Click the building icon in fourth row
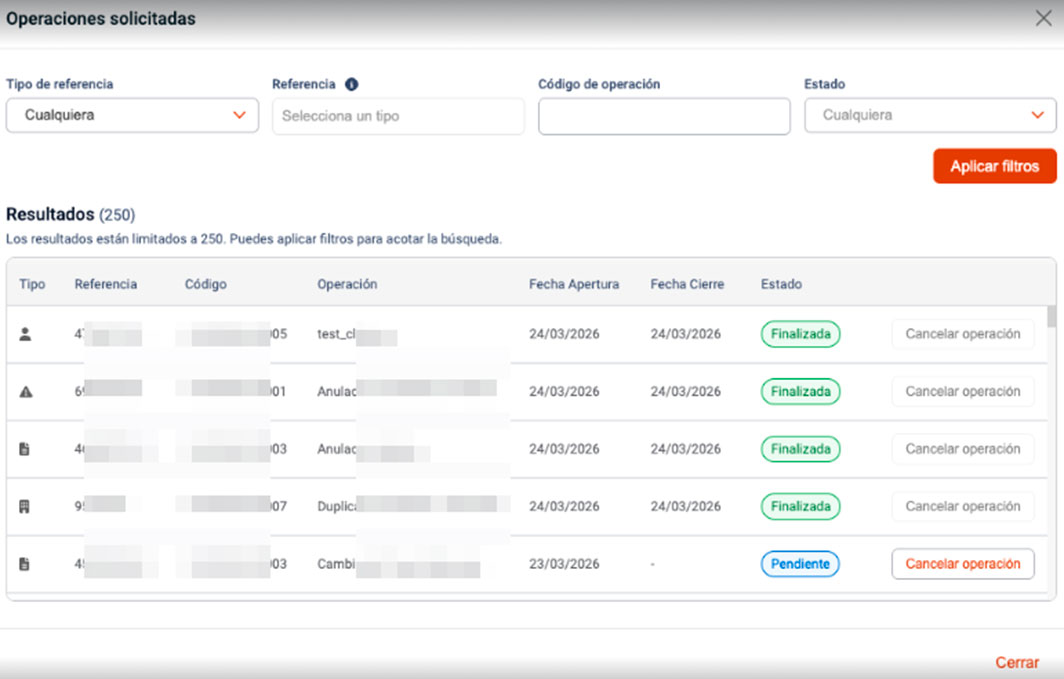The width and height of the screenshot is (1064, 679). (25, 507)
